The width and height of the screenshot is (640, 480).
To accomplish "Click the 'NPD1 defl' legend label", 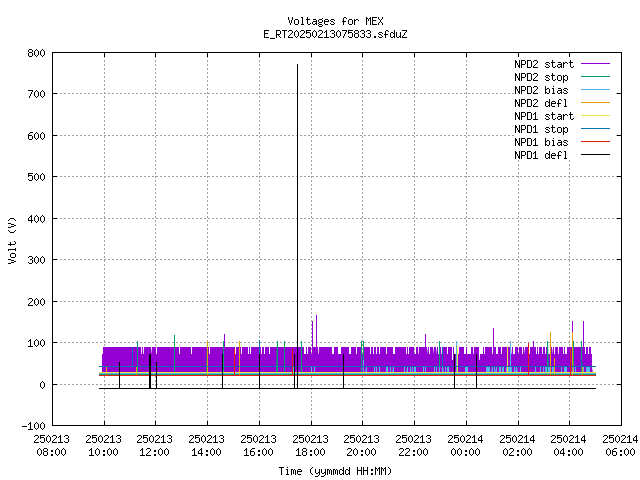I will click(x=541, y=156).
